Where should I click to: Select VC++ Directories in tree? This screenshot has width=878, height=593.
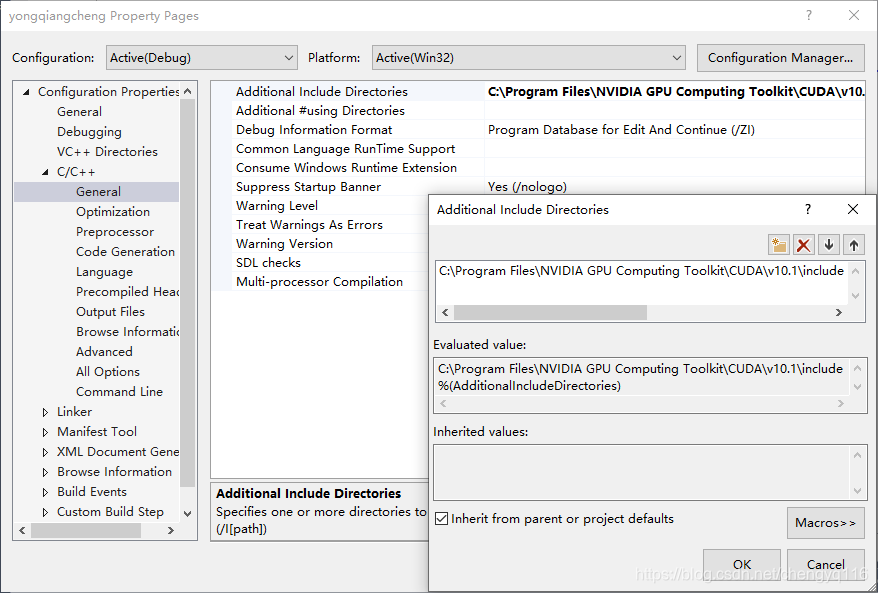tap(108, 152)
